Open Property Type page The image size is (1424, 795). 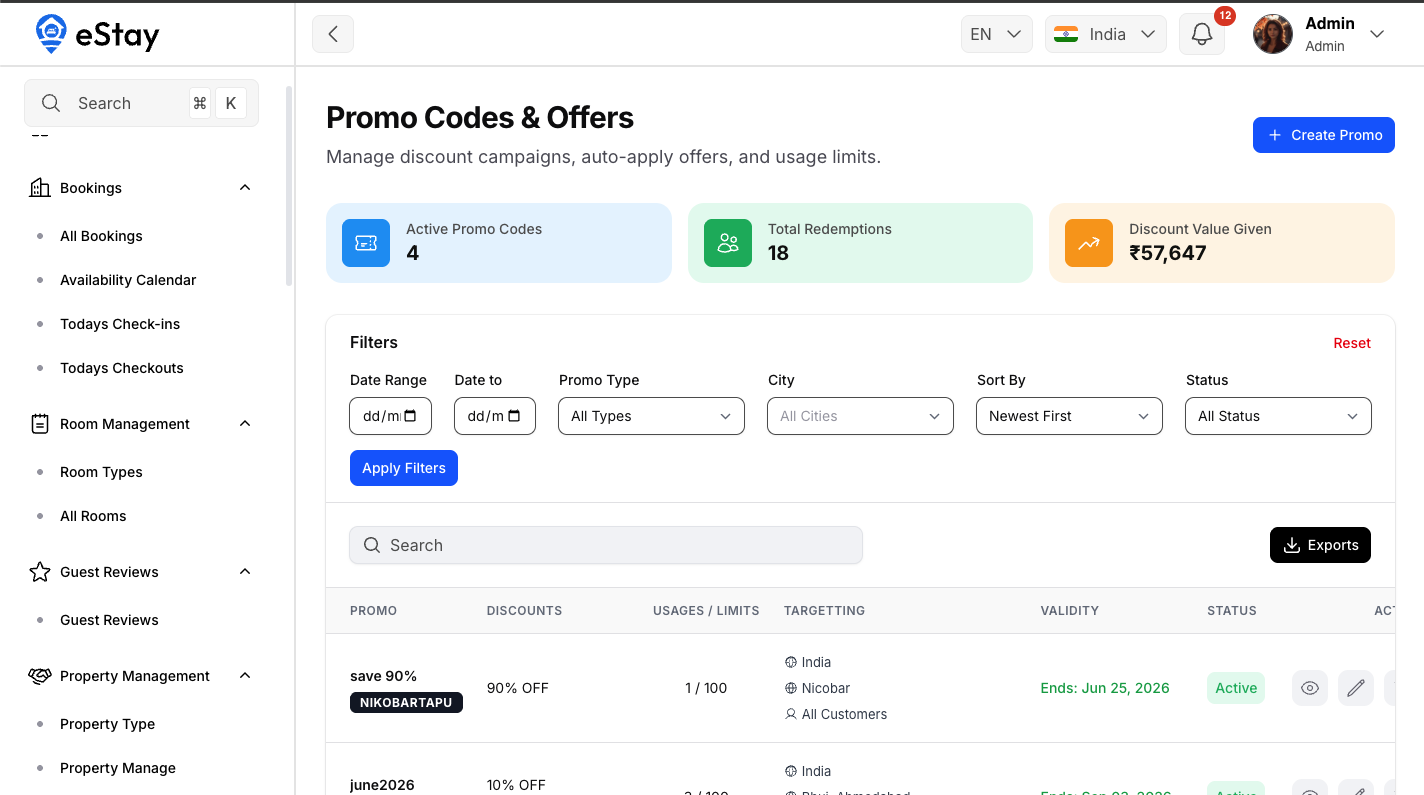[107, 724]
